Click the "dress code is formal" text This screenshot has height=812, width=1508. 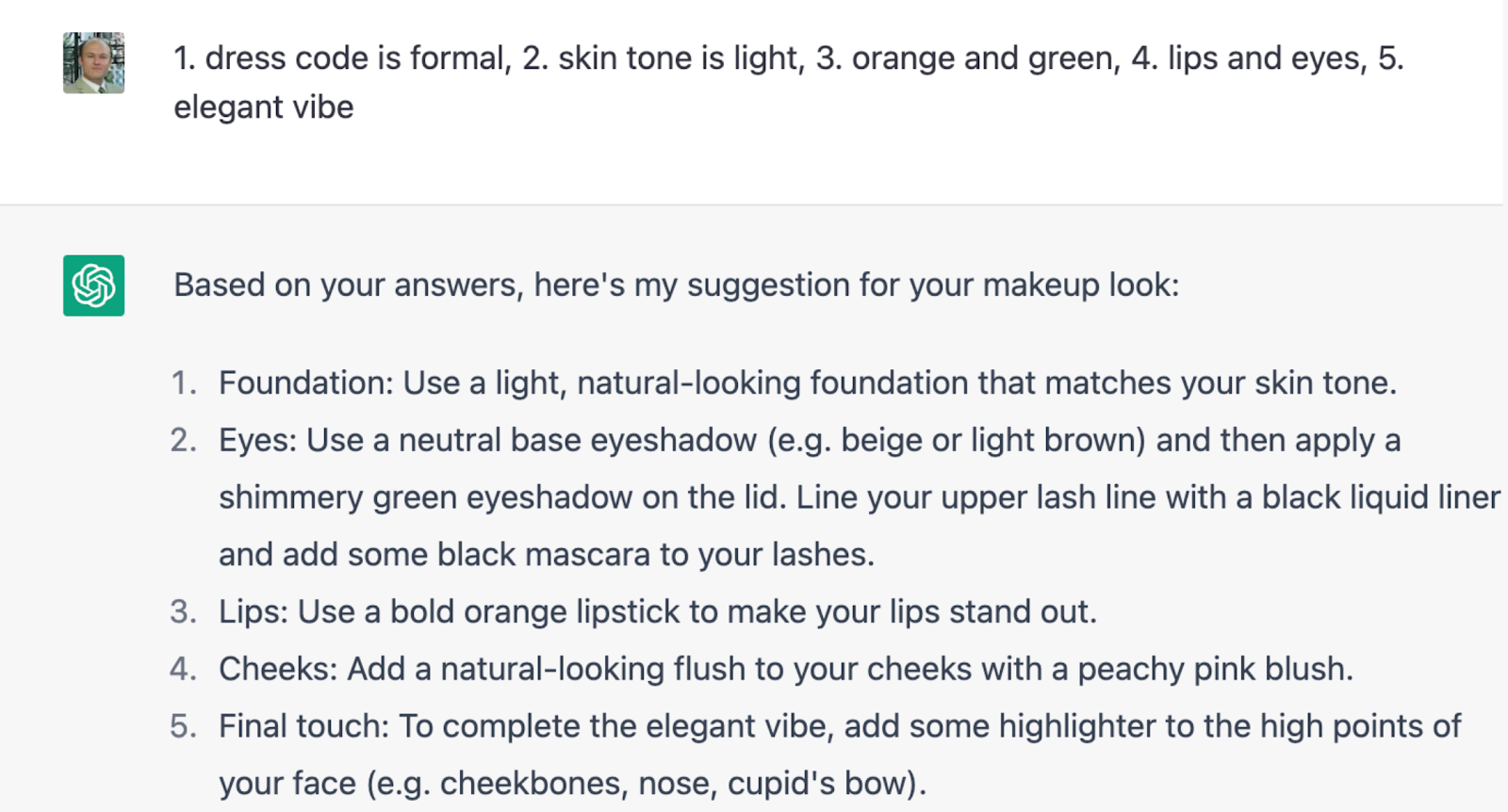(356, 58)
